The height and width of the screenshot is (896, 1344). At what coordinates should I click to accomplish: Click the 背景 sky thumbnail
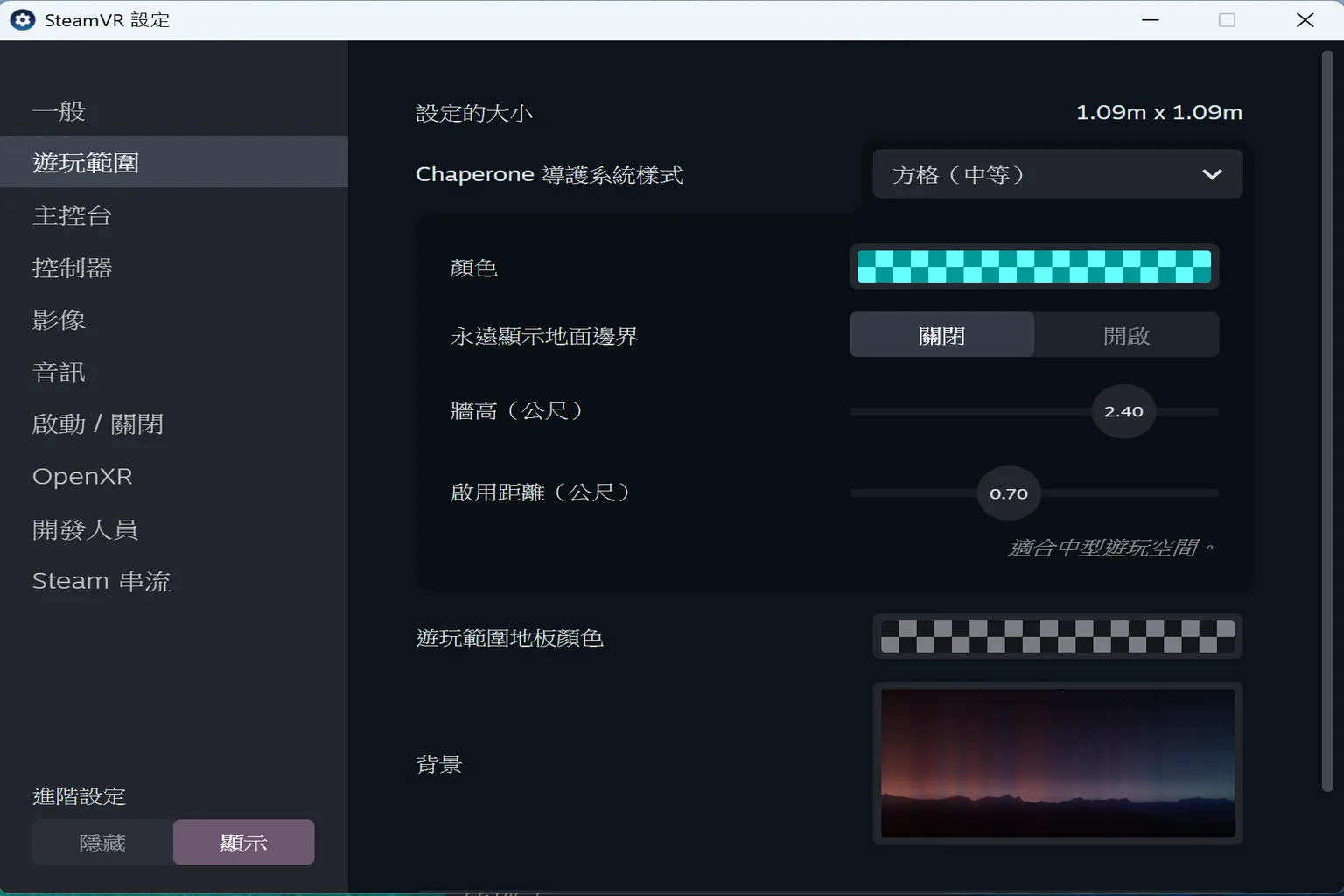coord(1056,762)
